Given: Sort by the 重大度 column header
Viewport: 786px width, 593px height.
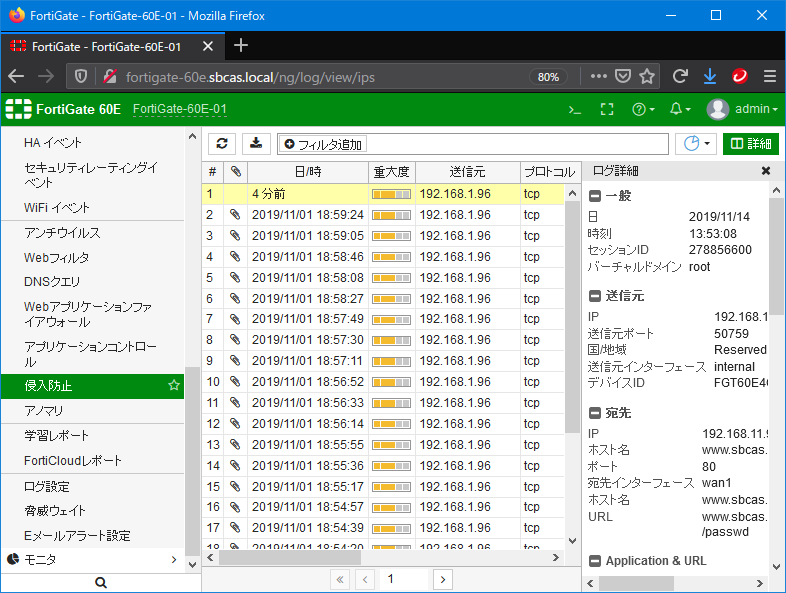Looking at the screenshot, I should (391, 172).
